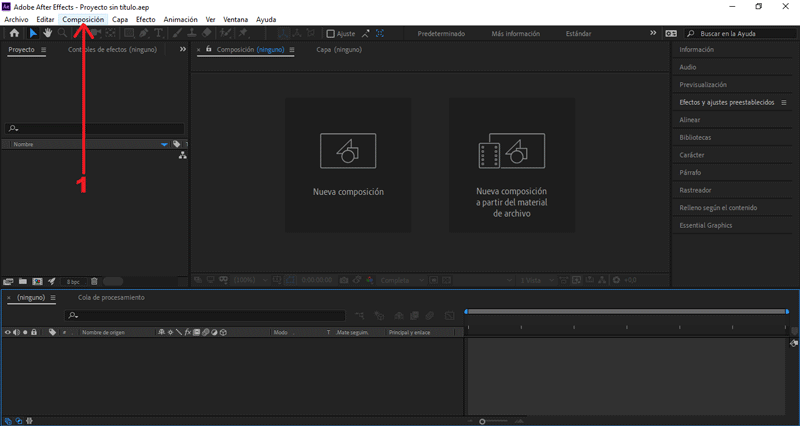Screen dimensions: 800x426
Task: Click the snap bounding-box icon beside Ajuste
Action: 380,33
